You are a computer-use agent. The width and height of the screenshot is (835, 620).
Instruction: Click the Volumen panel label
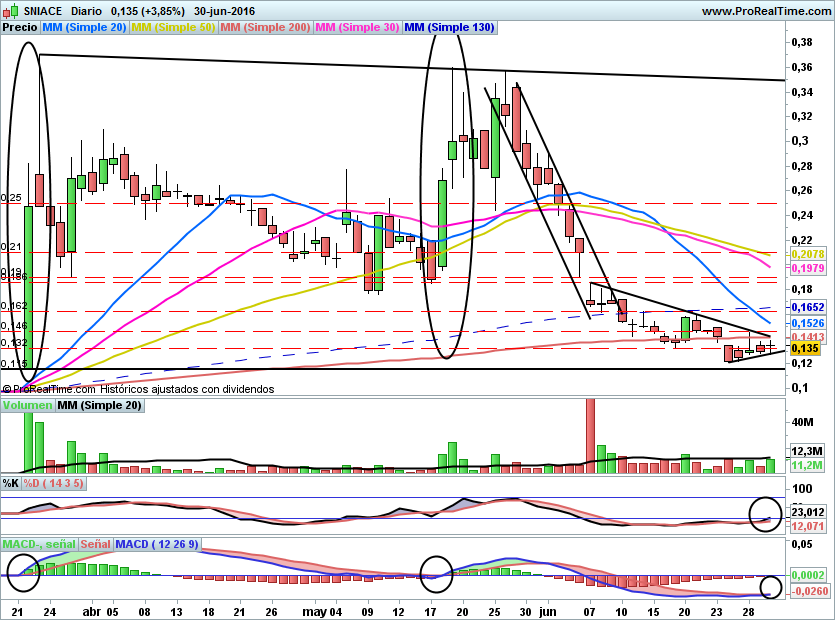pyautogui.click(x=27, y=405)
